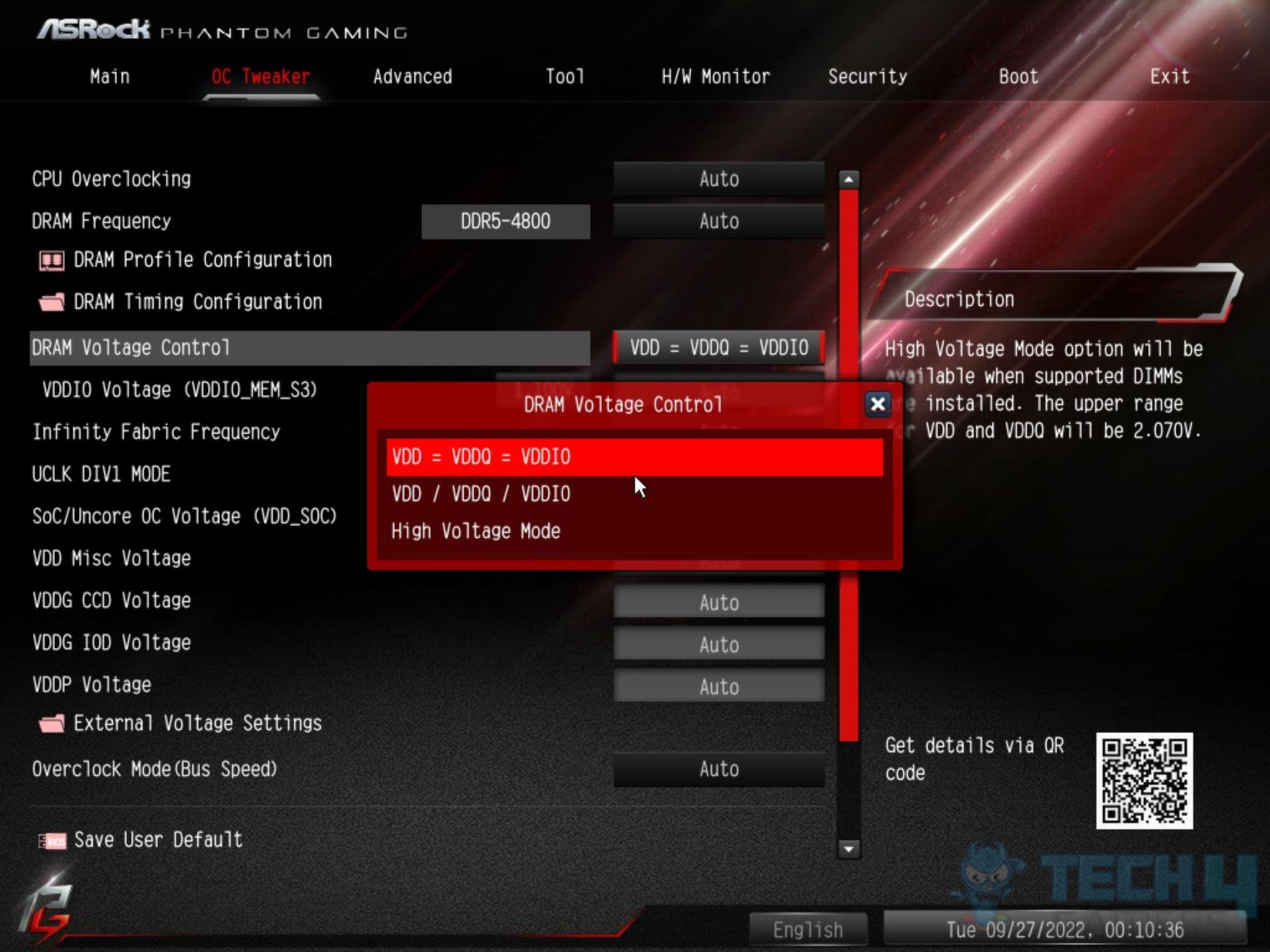This screenshot has height=952, width=1270.
Task: Select VDD = VDDQ = VDDIO option
Action: pos(635,456)
